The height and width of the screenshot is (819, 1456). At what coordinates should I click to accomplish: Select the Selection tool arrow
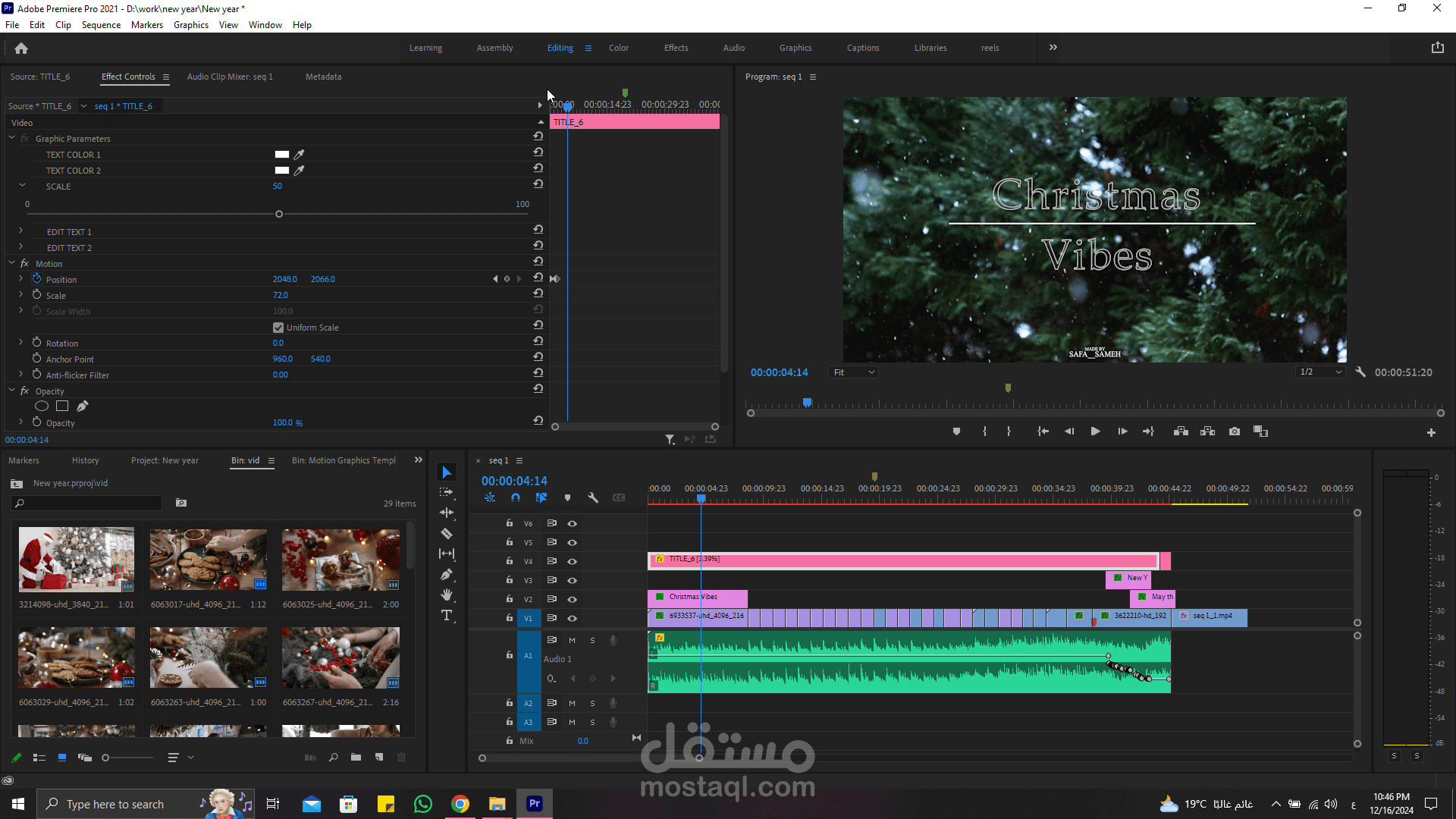click(447, 472)
